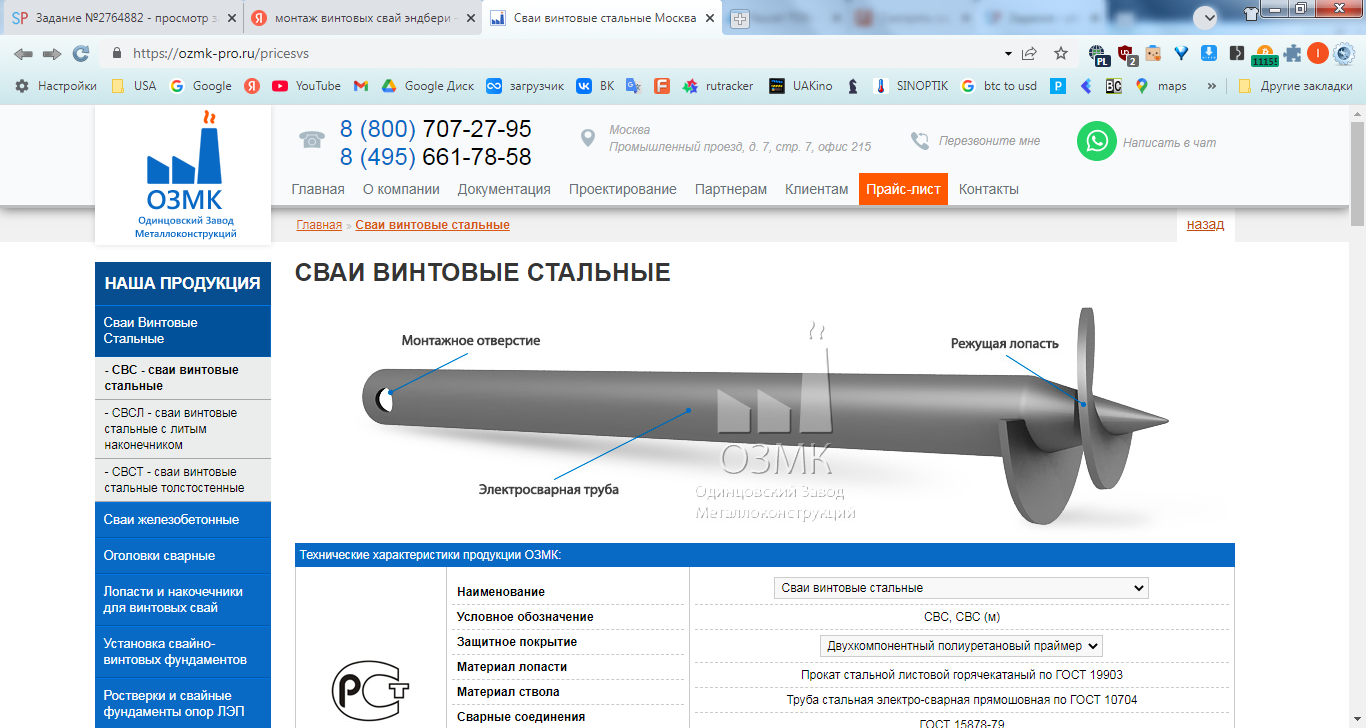
Task: Click the Написать в чат link
Action: [x=1169, y=142]
